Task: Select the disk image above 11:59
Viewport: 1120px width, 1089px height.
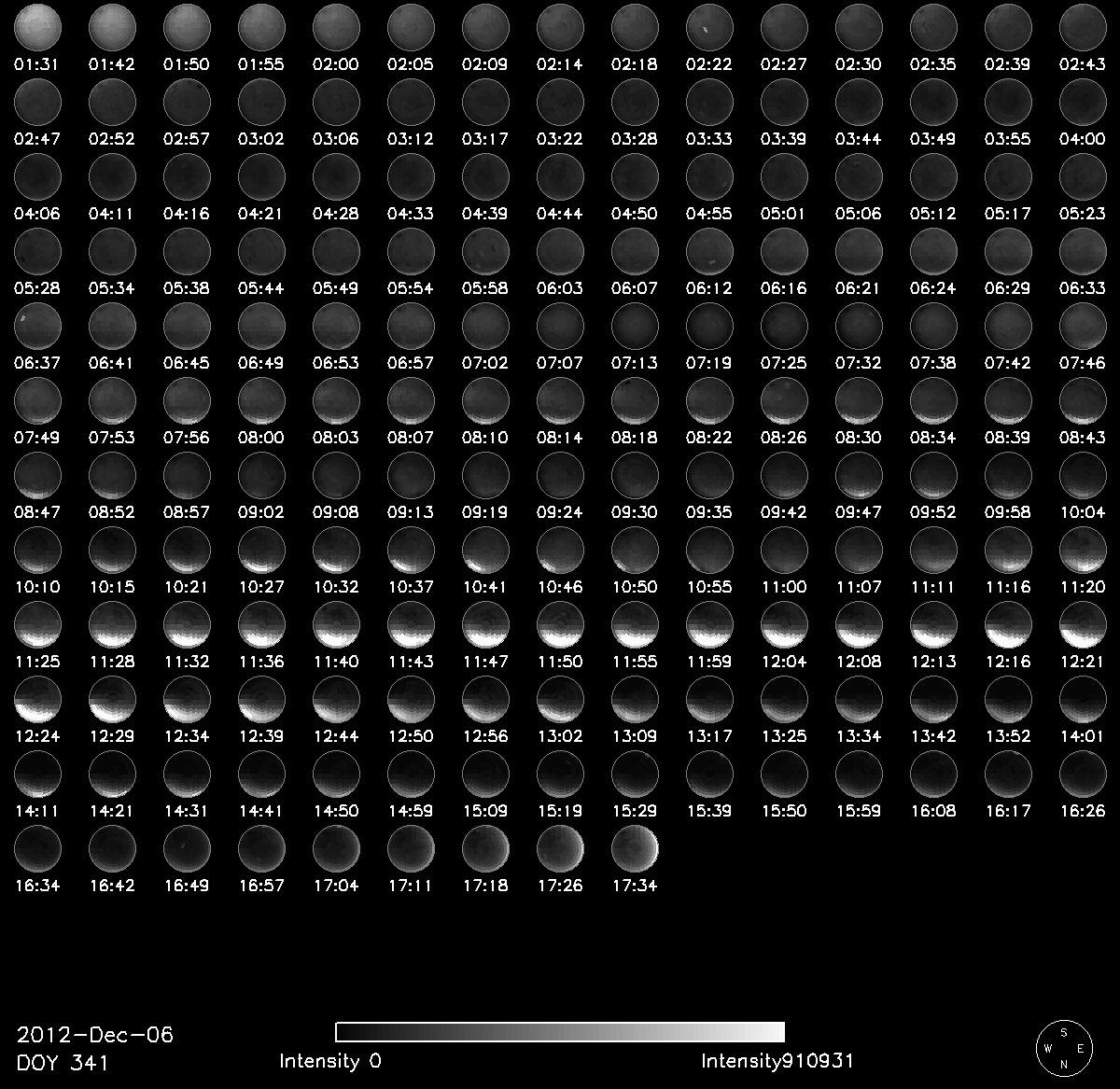Action: pos(709,623)
